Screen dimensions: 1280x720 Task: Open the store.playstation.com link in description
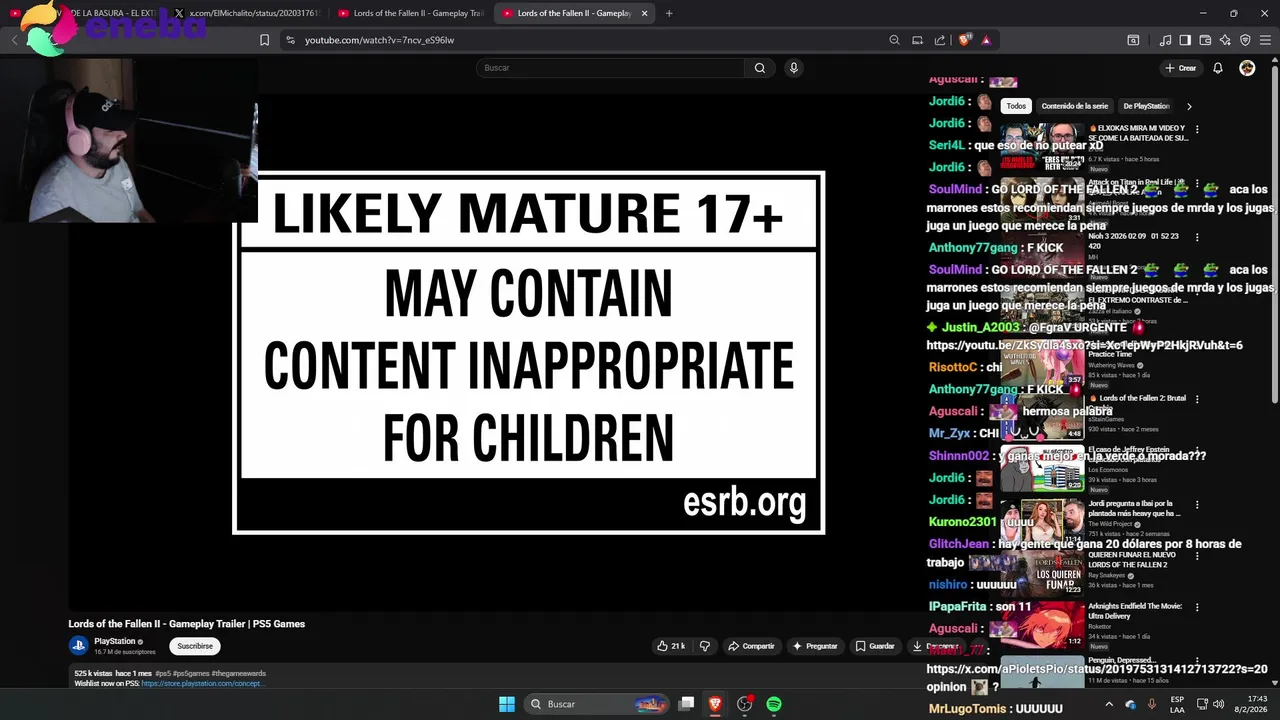click(x=201, y=683)
